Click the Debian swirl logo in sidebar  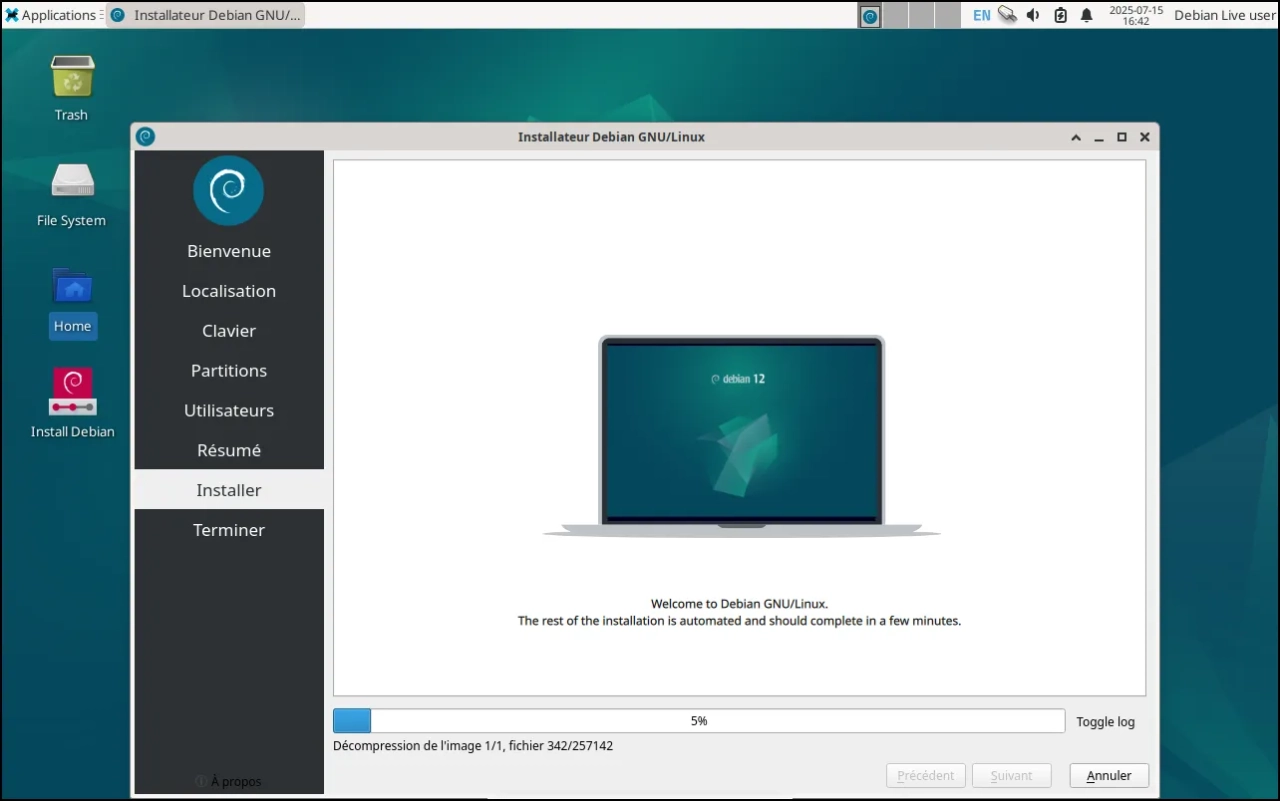pyautogui.click(x=228, y=190)
